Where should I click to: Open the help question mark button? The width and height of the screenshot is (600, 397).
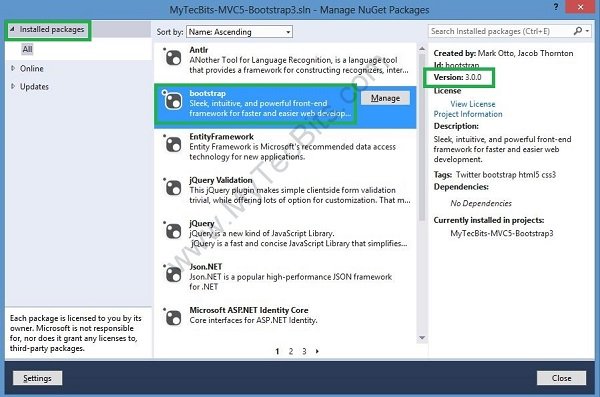556,7
